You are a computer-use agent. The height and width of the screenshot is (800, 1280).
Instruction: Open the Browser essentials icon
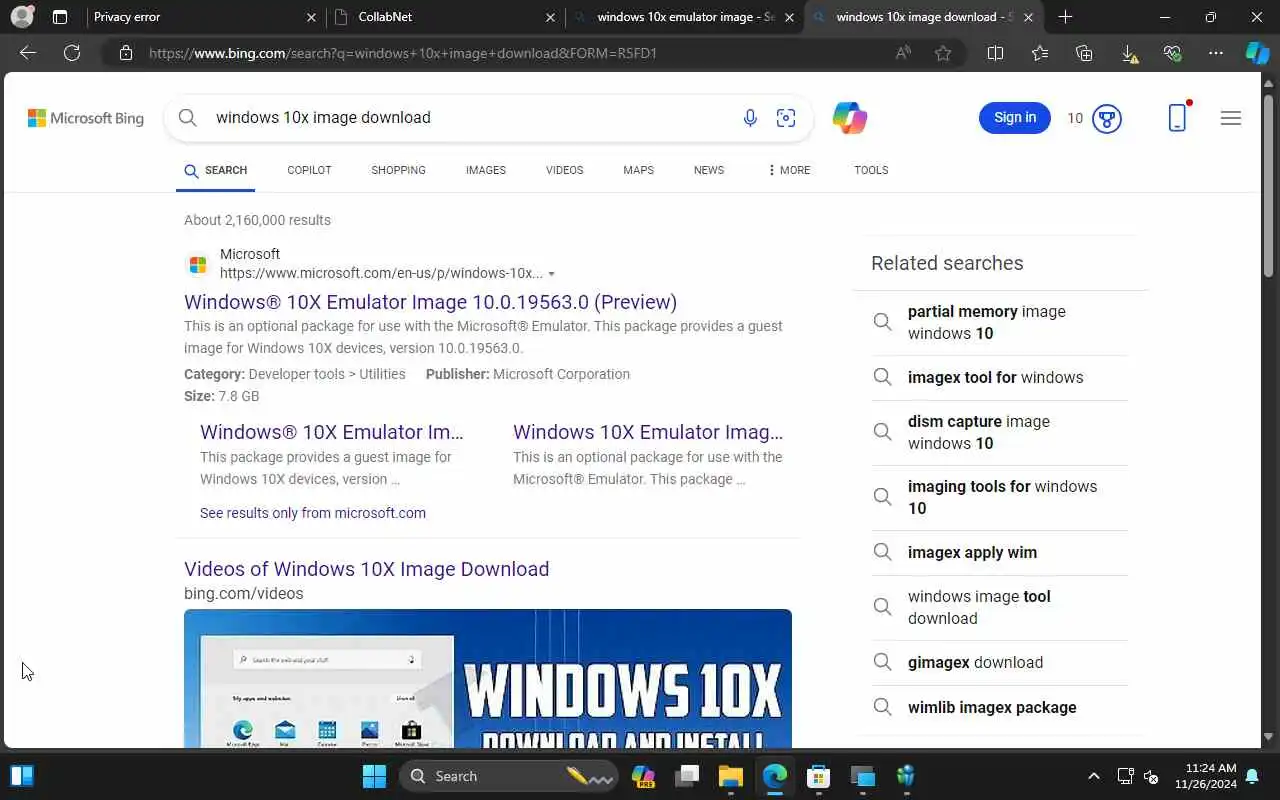click(1173, 53)
